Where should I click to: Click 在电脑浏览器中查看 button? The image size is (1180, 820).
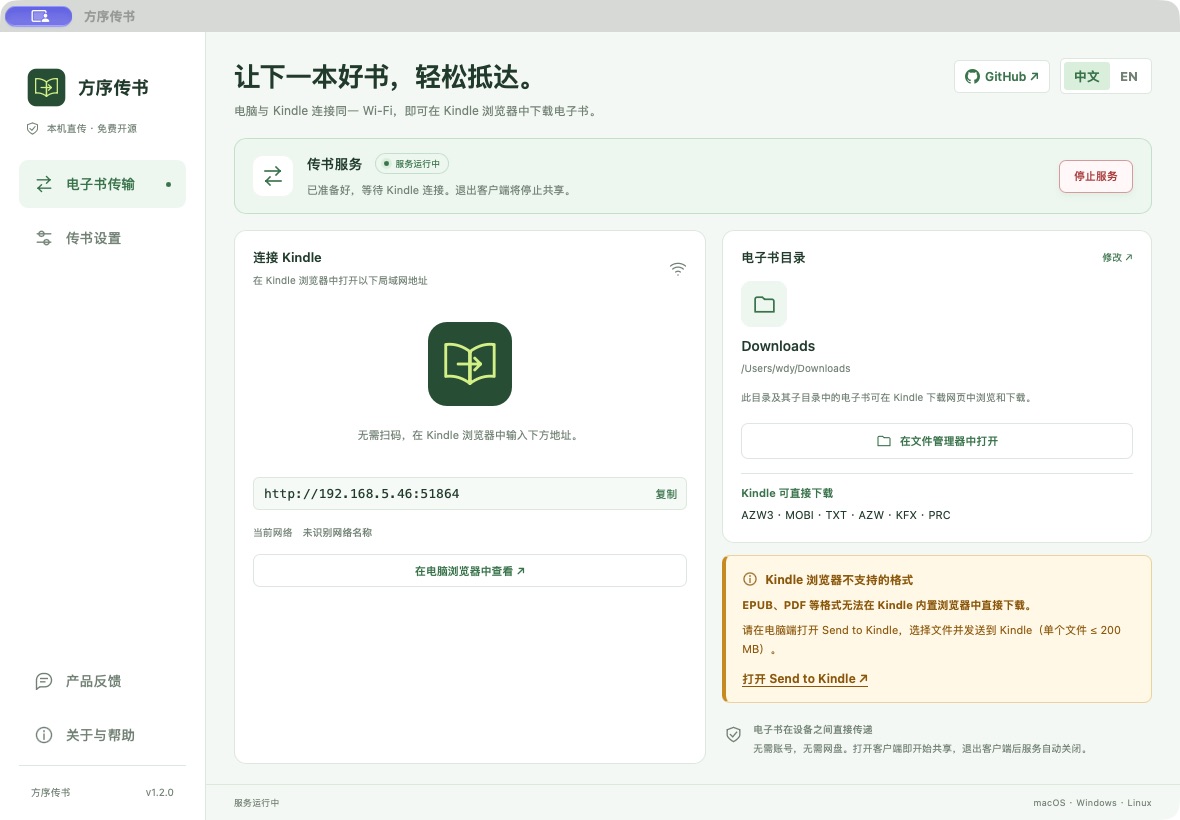tap(470, 571)
